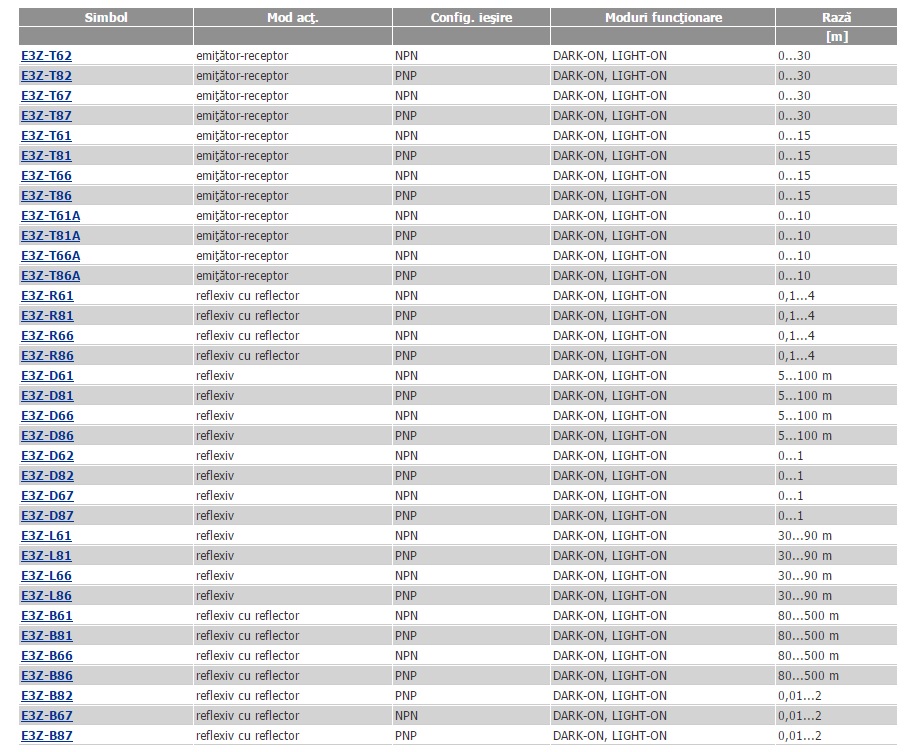906x752 pixels.
Task: Select the E3Z-D66 link
Action: (x=47, y=416)
